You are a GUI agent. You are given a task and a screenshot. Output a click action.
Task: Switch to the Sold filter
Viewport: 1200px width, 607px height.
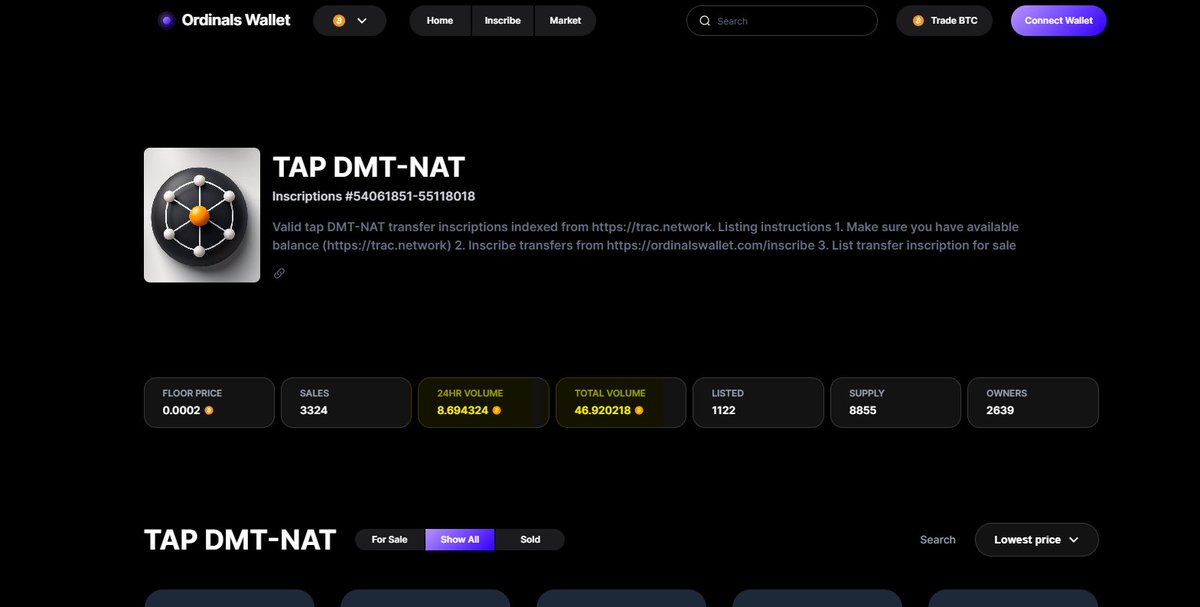(530, 540)
